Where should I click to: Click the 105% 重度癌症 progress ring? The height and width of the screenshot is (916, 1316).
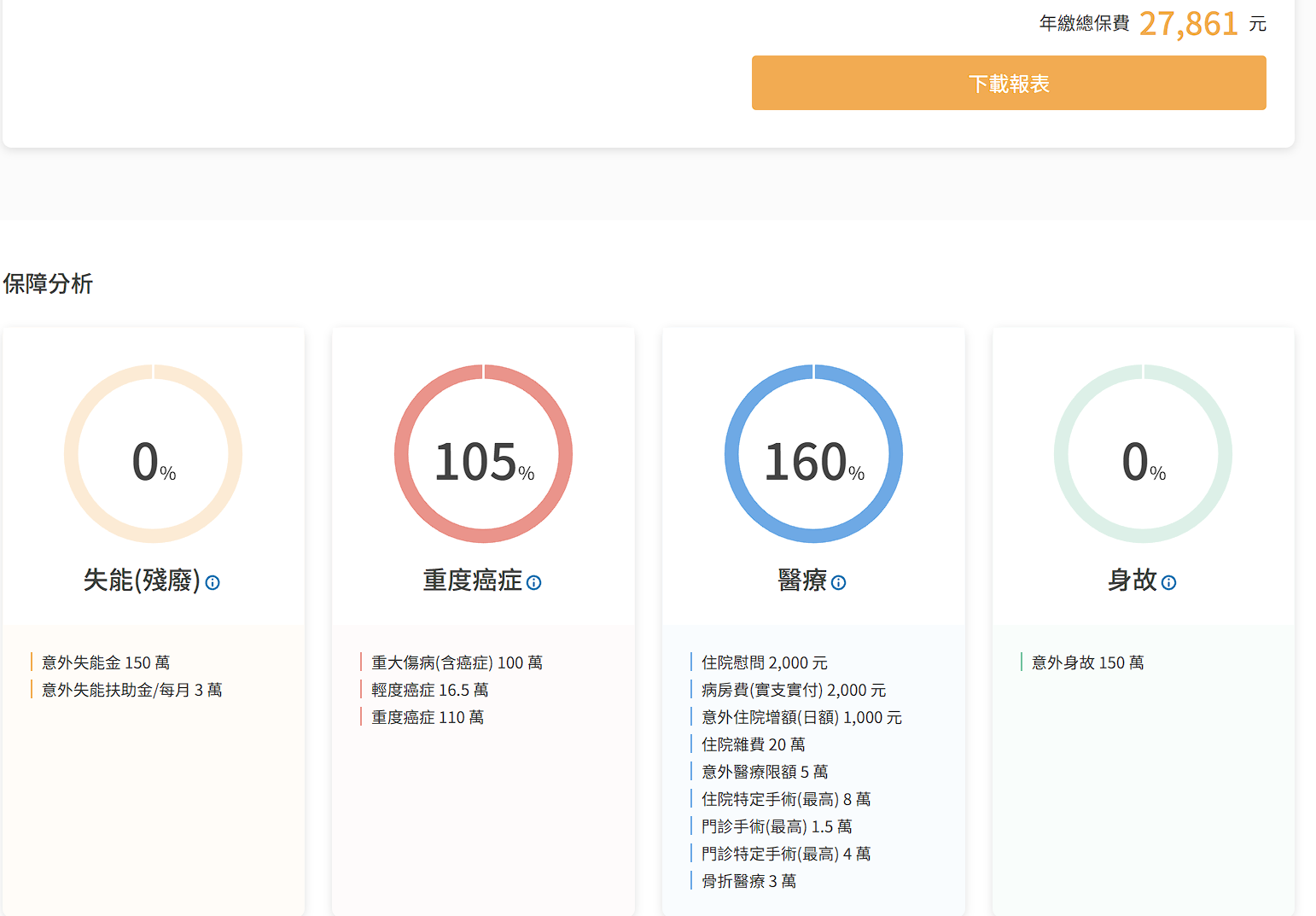[483, 454]
